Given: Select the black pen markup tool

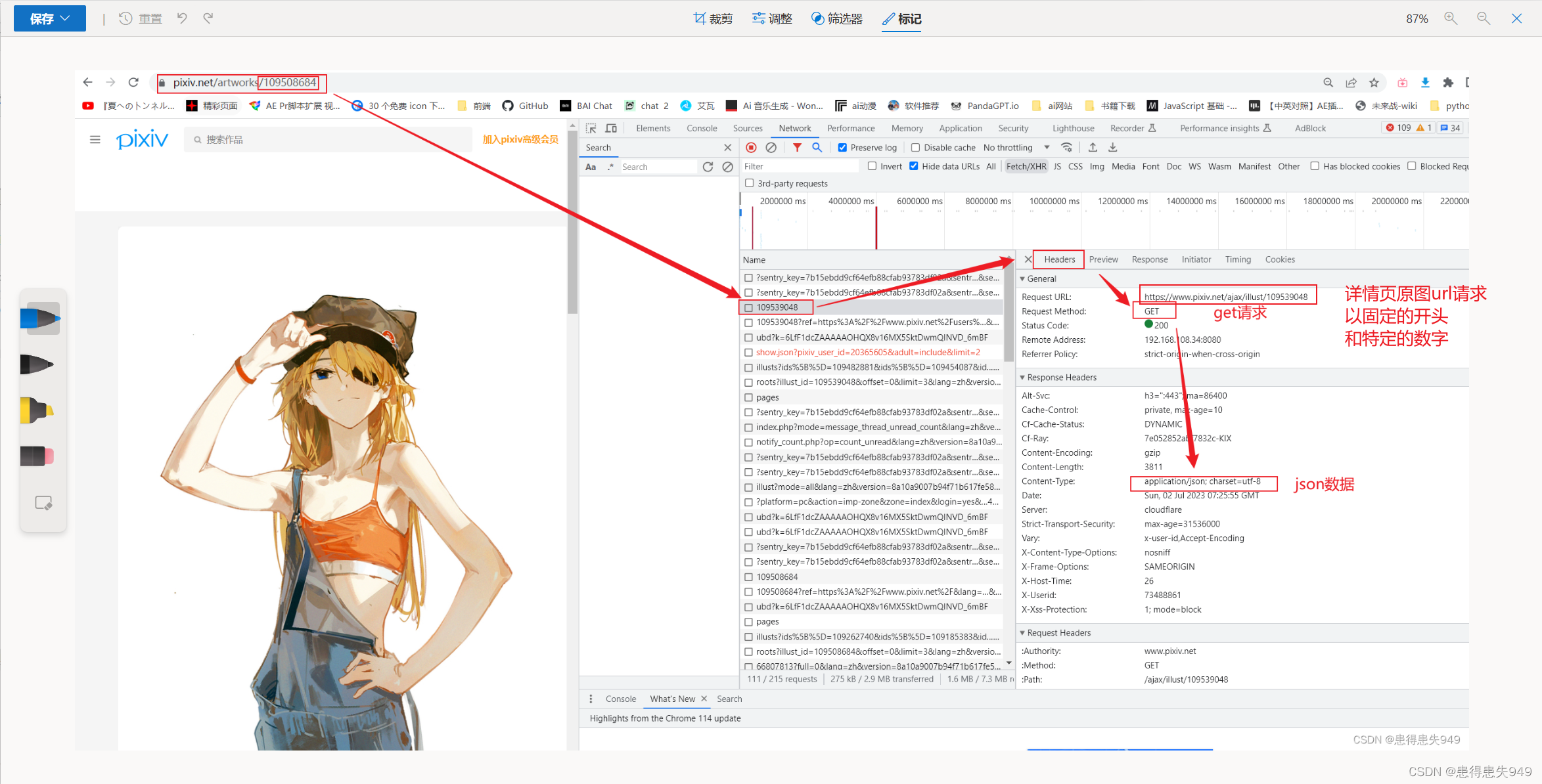Looking at the screenshot, I should point(37,364).
